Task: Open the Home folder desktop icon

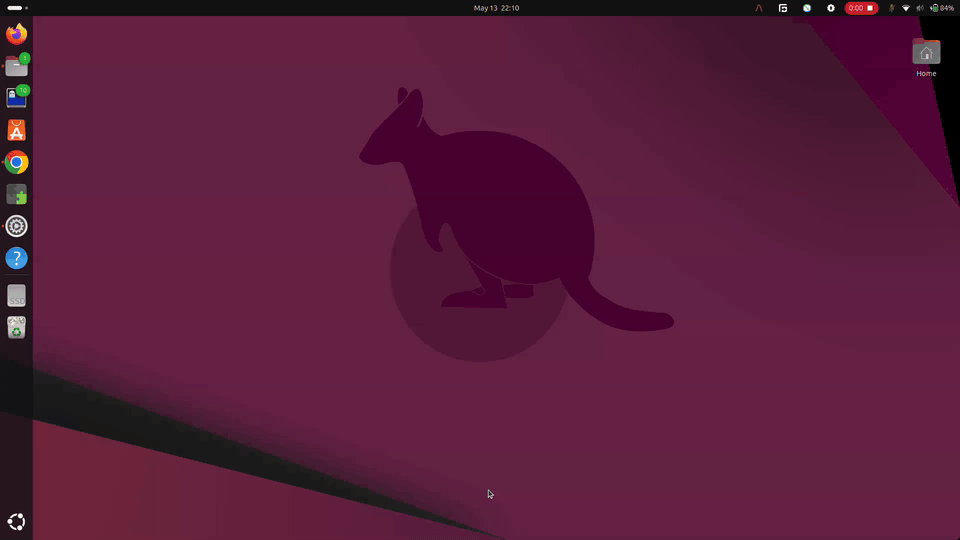Action: [x=926, y=58]
